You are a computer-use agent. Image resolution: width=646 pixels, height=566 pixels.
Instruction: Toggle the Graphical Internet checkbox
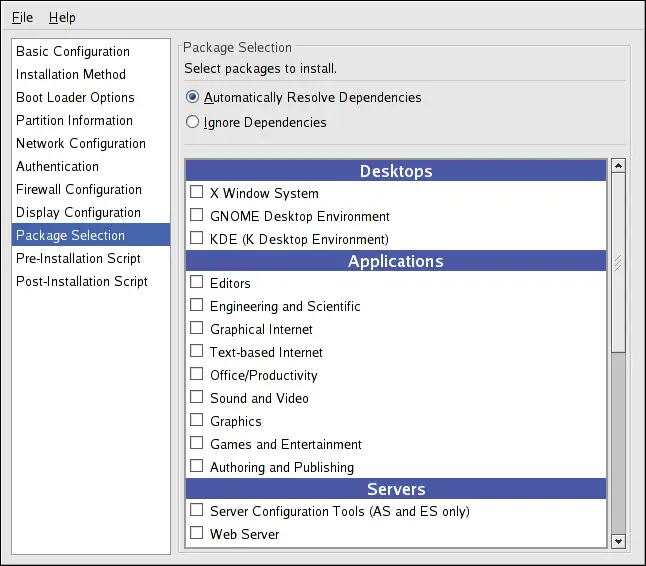pyautogui.click(x=197, y=329)
